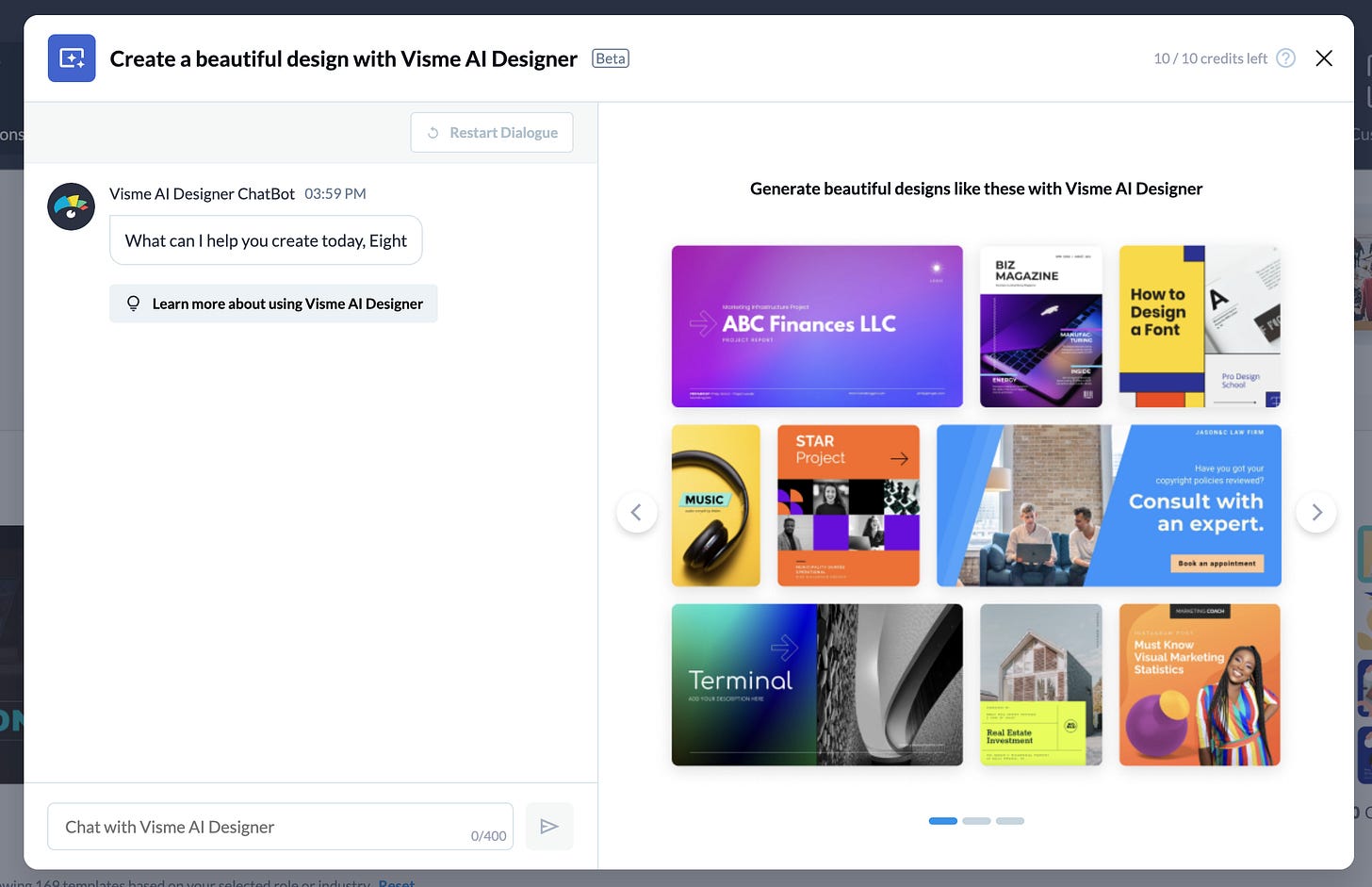Screen dimensions: 1372x887
Task: Select the second carousel page indicator
Action: pyautogui.click(x=976, y=821)
